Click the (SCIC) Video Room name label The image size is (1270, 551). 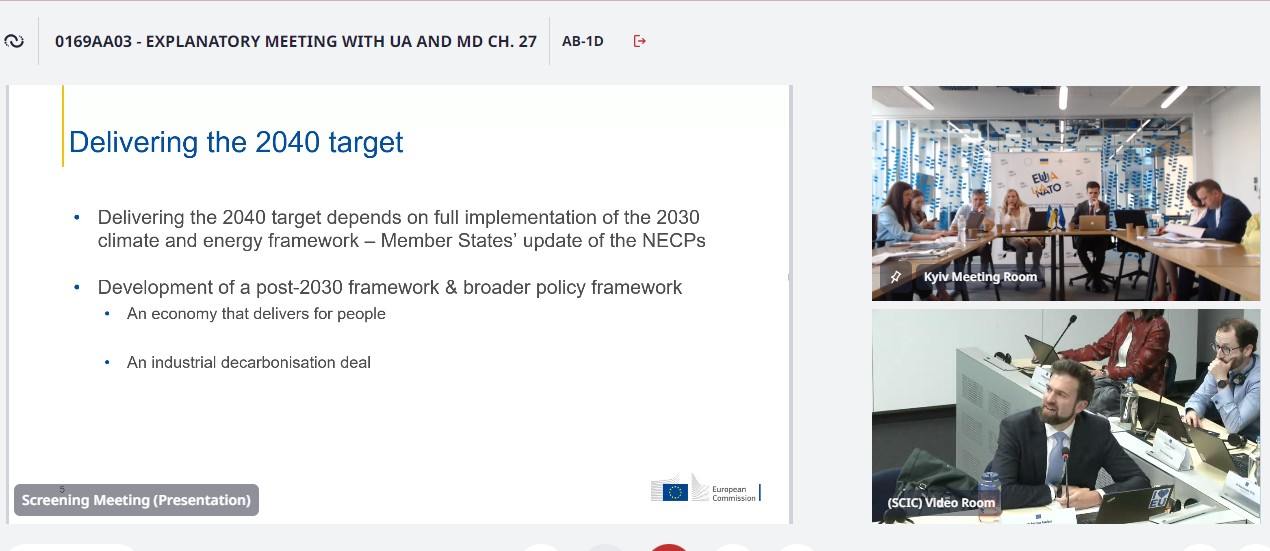[941, 503]
